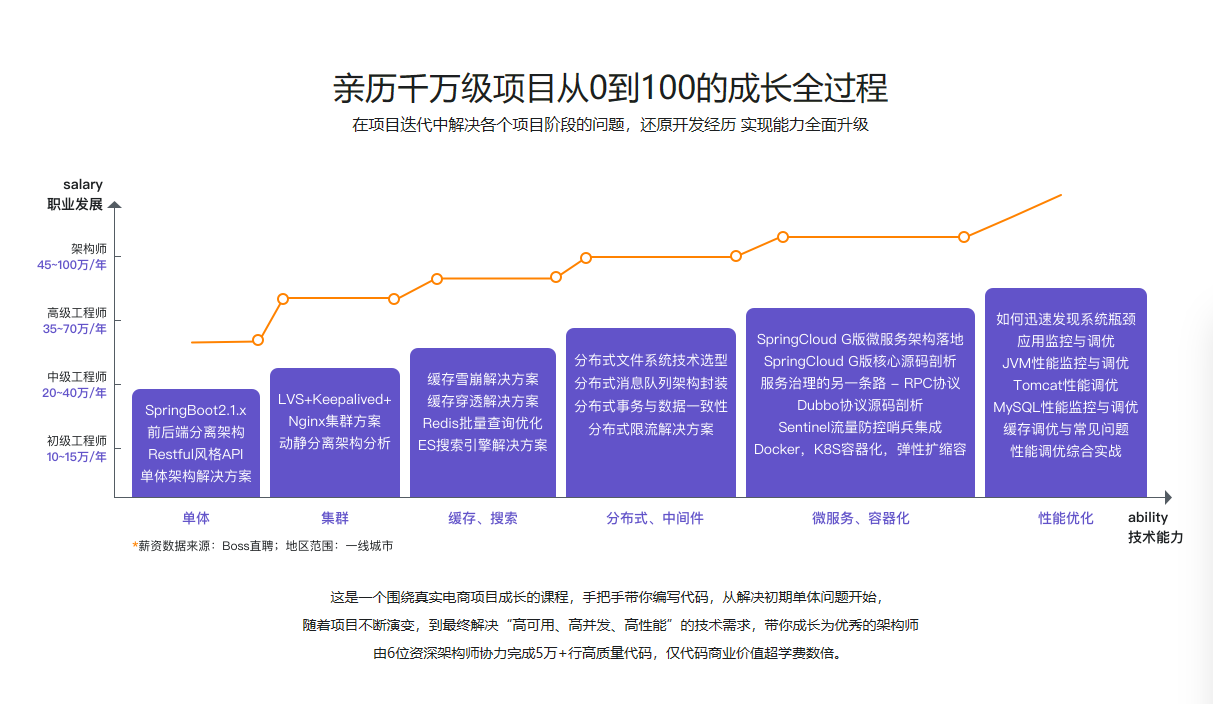Screen dimensions: 1213x704
Task: Select the 集群 stage label
Action: pos(335,518)
